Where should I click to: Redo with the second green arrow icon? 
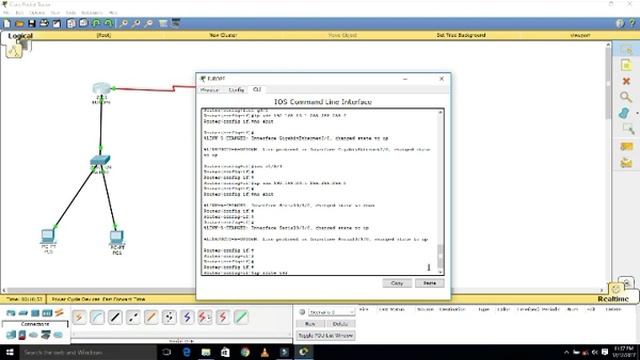(x=109, y=24)
